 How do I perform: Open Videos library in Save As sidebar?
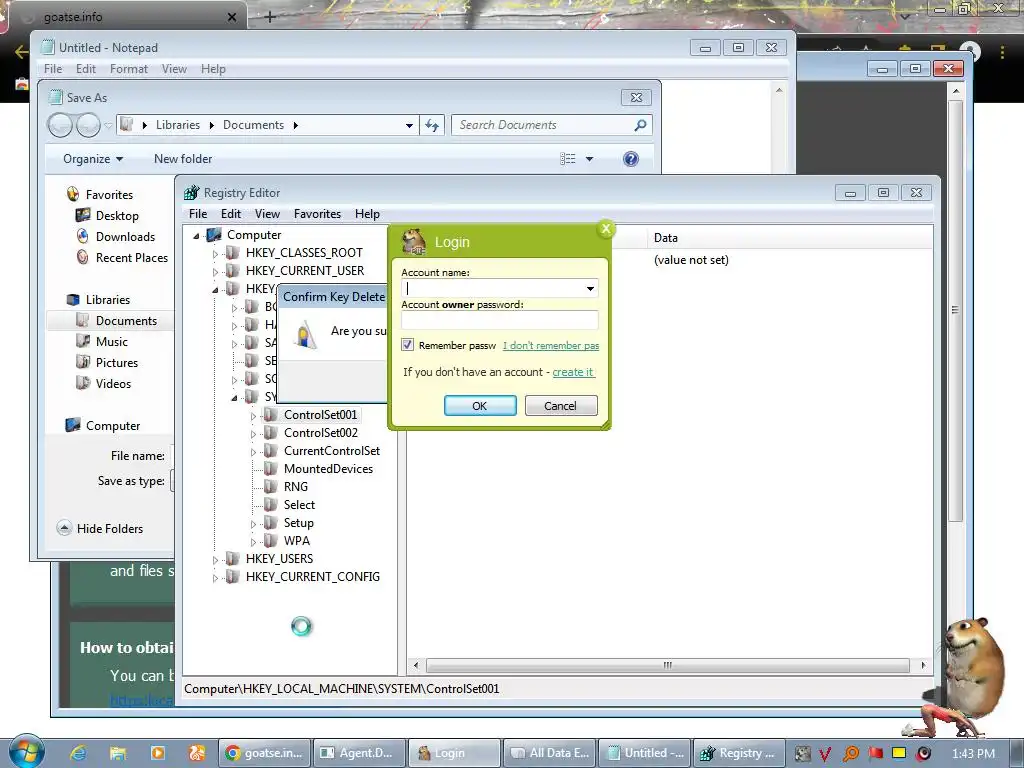104,383
